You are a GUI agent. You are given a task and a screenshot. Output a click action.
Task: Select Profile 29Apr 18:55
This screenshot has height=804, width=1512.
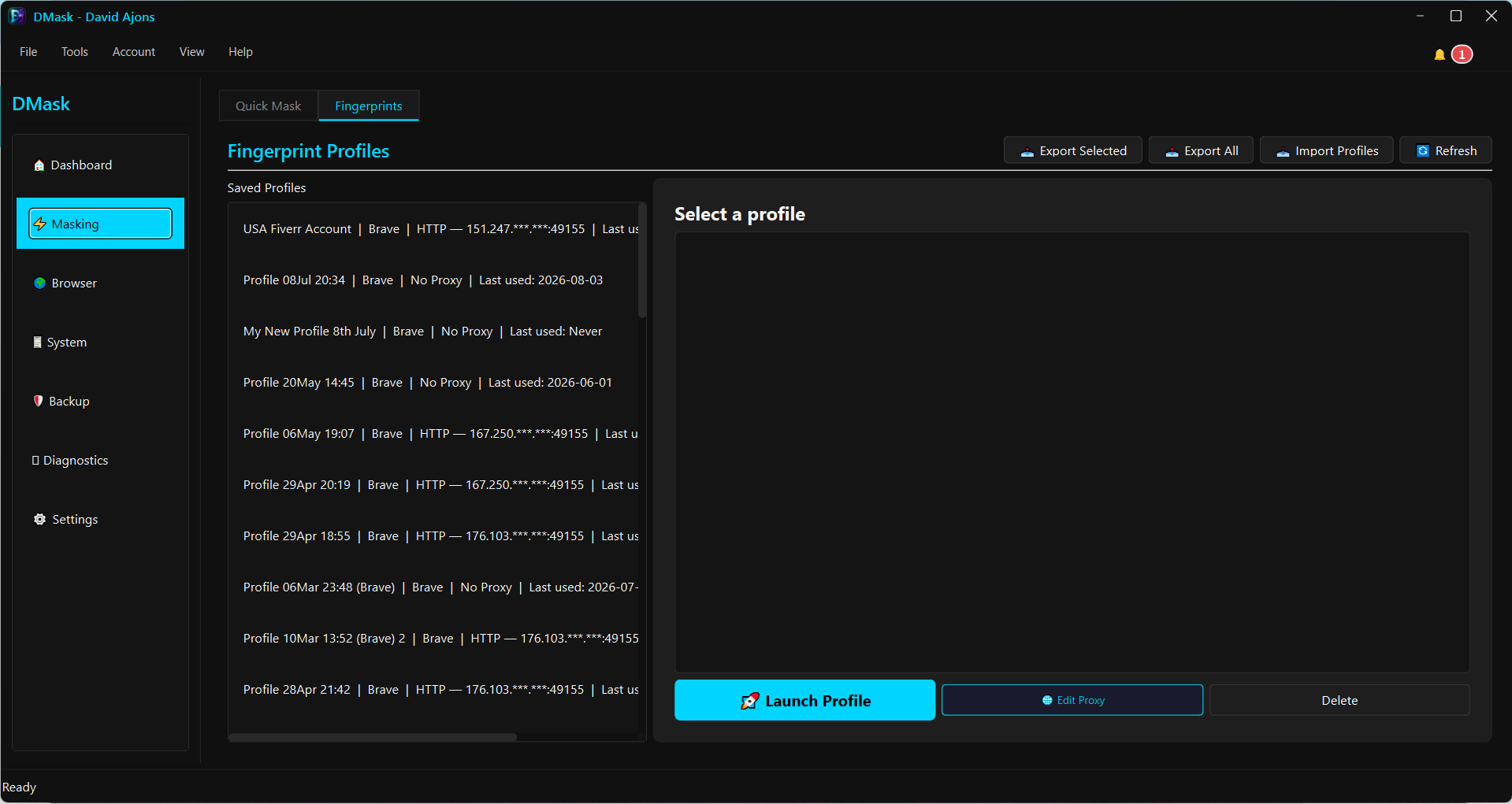coord(433,536)
